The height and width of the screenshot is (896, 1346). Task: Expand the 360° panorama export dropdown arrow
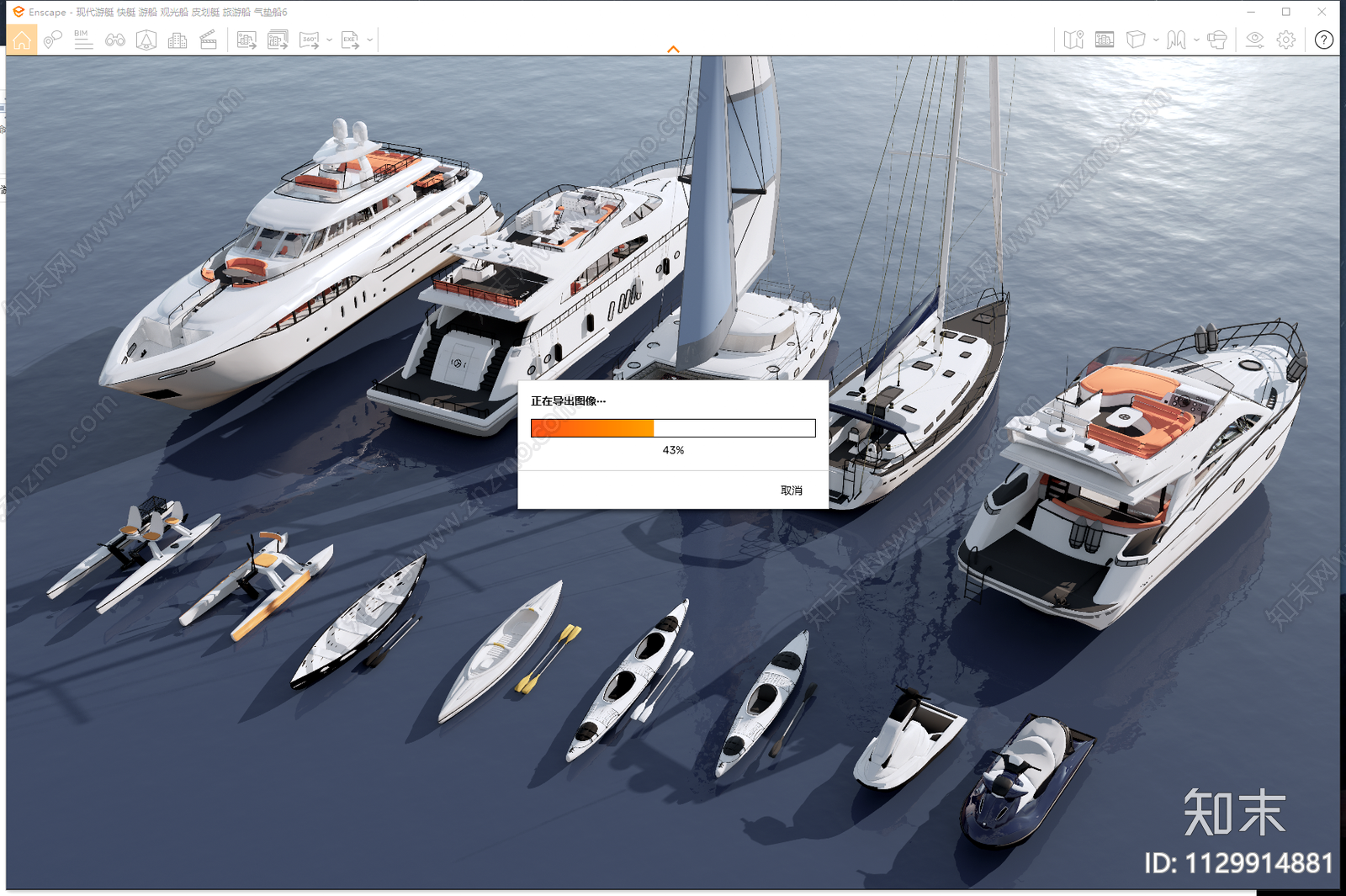[329, 40]
